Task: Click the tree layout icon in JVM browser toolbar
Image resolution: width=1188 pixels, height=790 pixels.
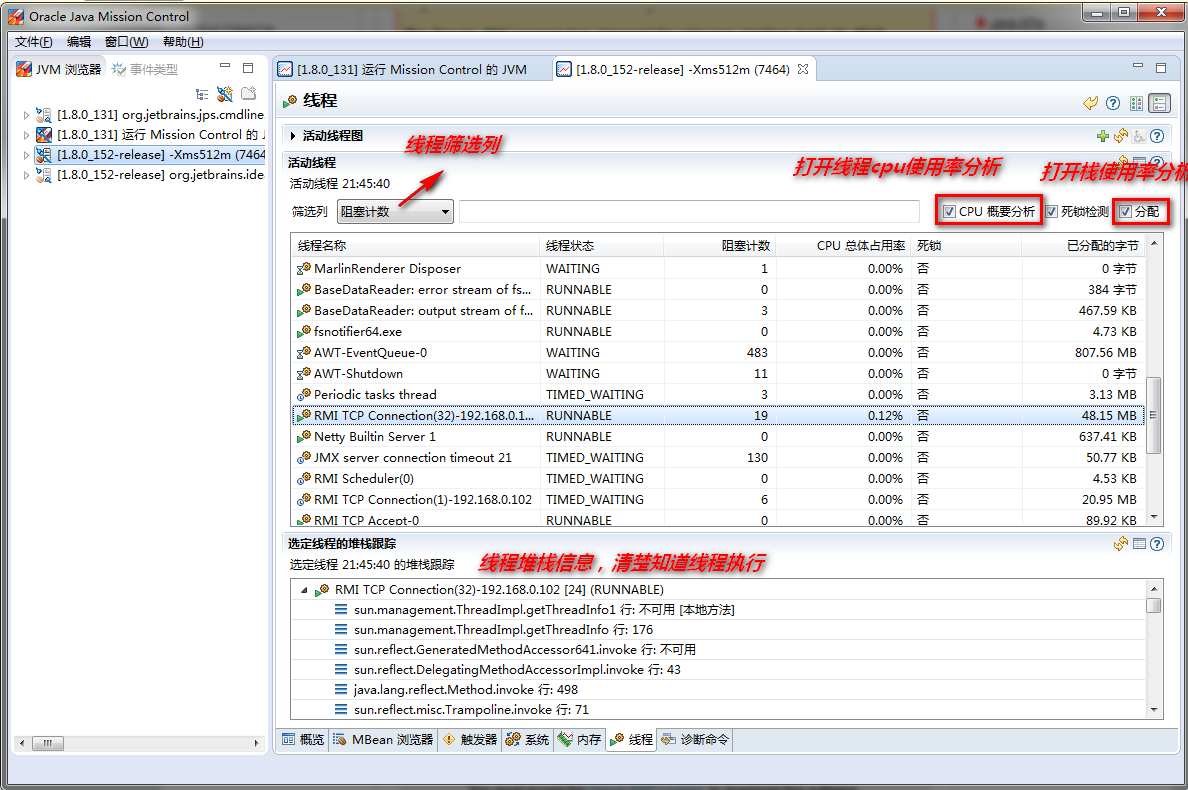Action: pyautogui.click(x=202, y=94)
